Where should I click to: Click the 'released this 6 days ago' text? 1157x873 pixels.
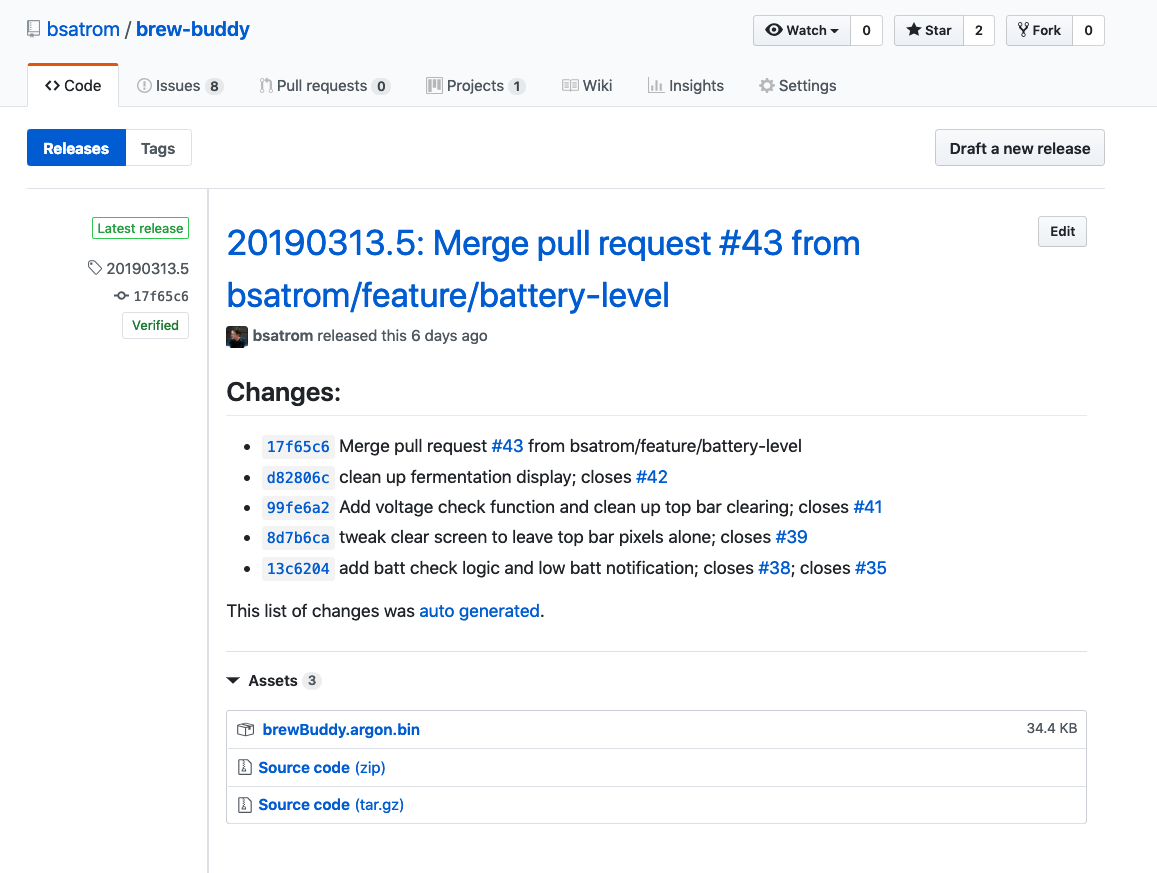(x=402, y=336)
